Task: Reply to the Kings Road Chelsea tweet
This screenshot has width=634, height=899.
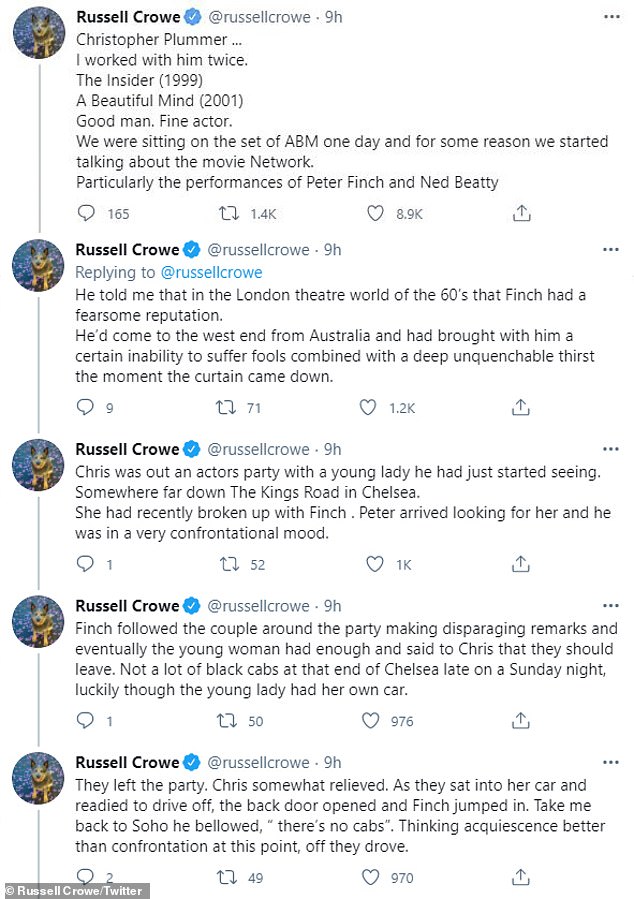Action: point(87,564)
